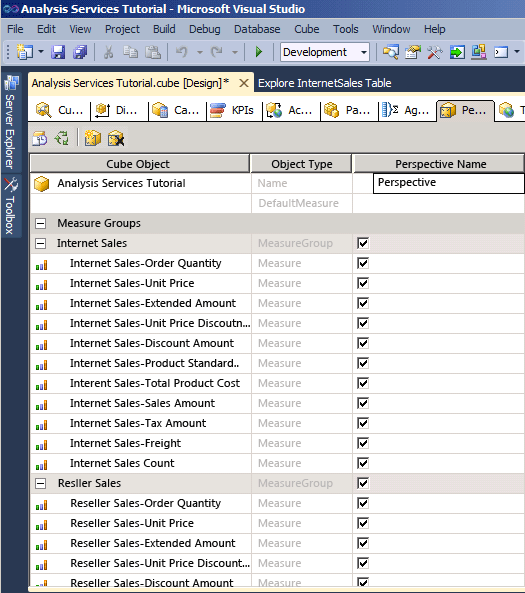Image resolution: width=525 pixels, height=593 pixels.
Task: Open the Cube menu
Action: click(x=307, y=29)
